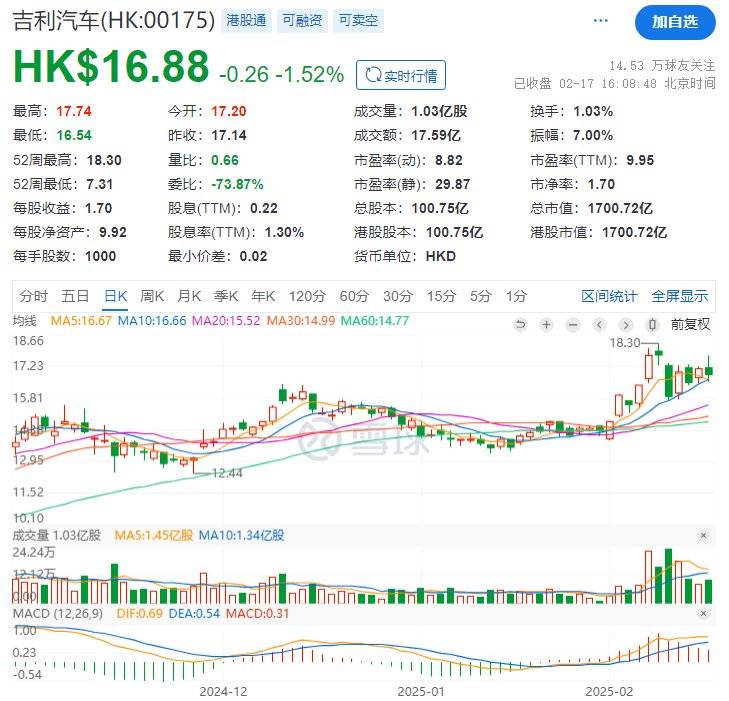729x701 pixels.
Task: Click the 52周最低 value 7.31
Action: click(x=100, y=185)
